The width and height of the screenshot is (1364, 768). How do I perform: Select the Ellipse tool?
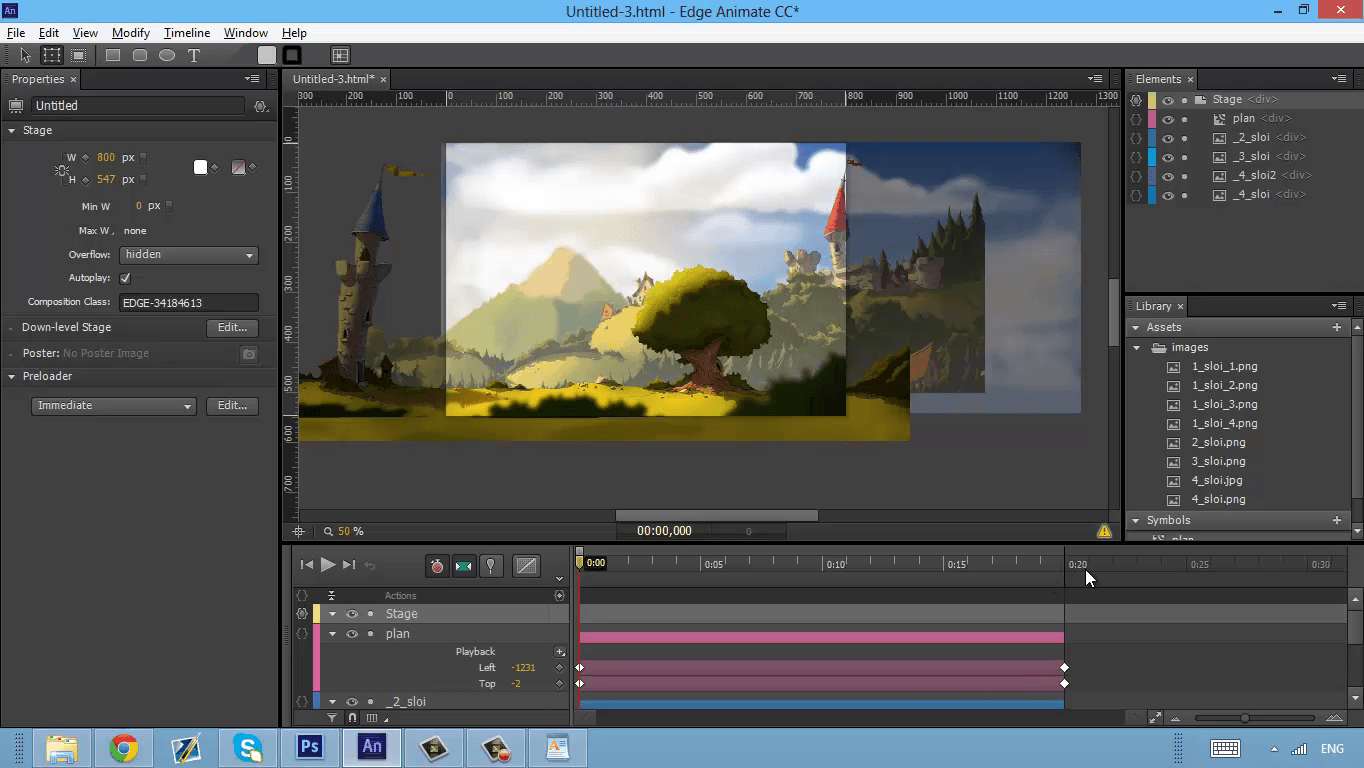click(167, 56)
